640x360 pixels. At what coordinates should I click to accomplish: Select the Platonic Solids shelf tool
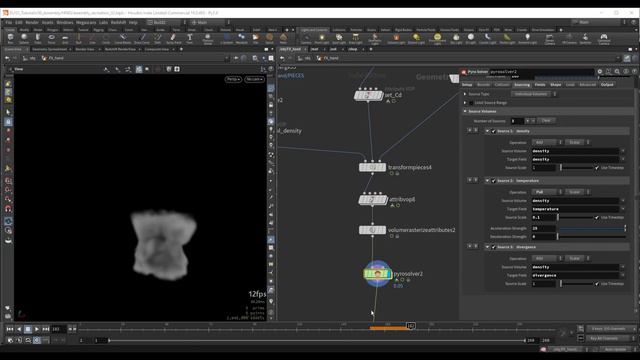pyautogui.click(x=207, y=39)
